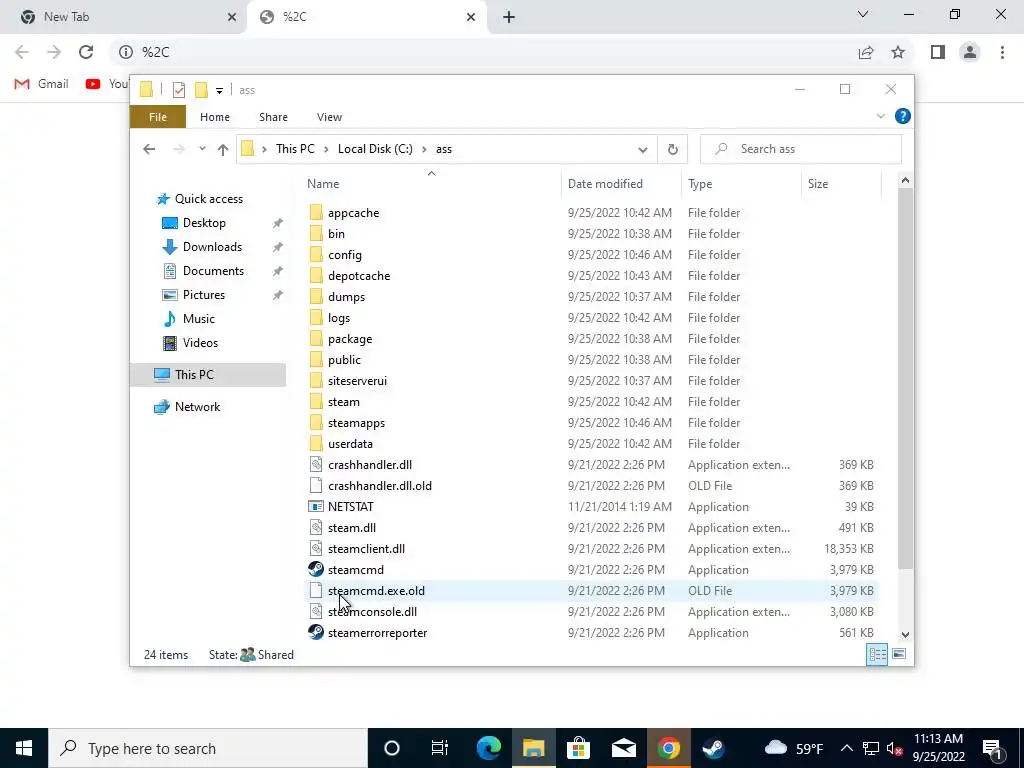This screenshot has width=1024, height=768.
Task: Go up one folder level arrow
Action: 223,150
